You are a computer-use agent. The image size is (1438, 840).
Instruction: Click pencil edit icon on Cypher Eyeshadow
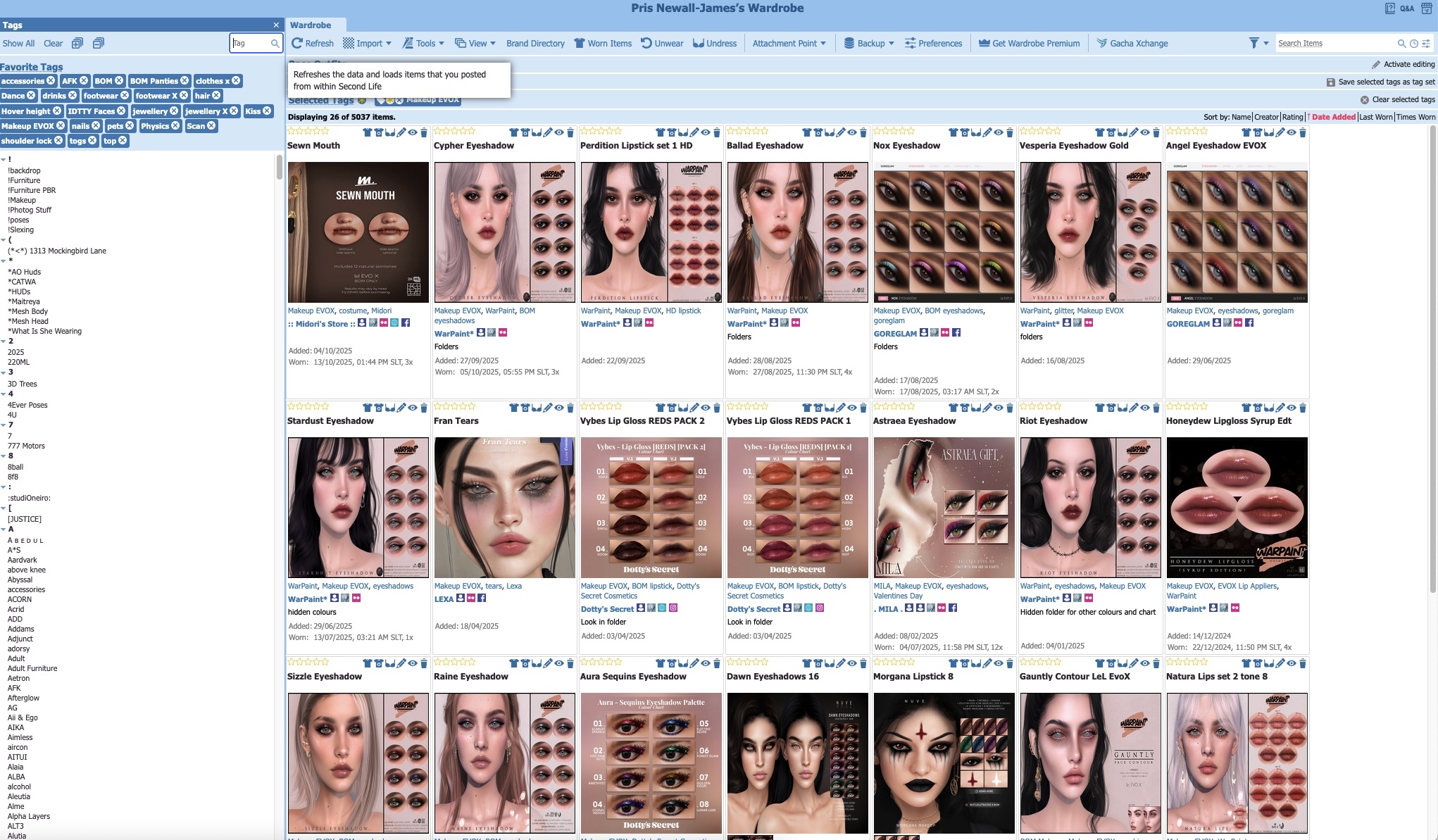[548, 132]
